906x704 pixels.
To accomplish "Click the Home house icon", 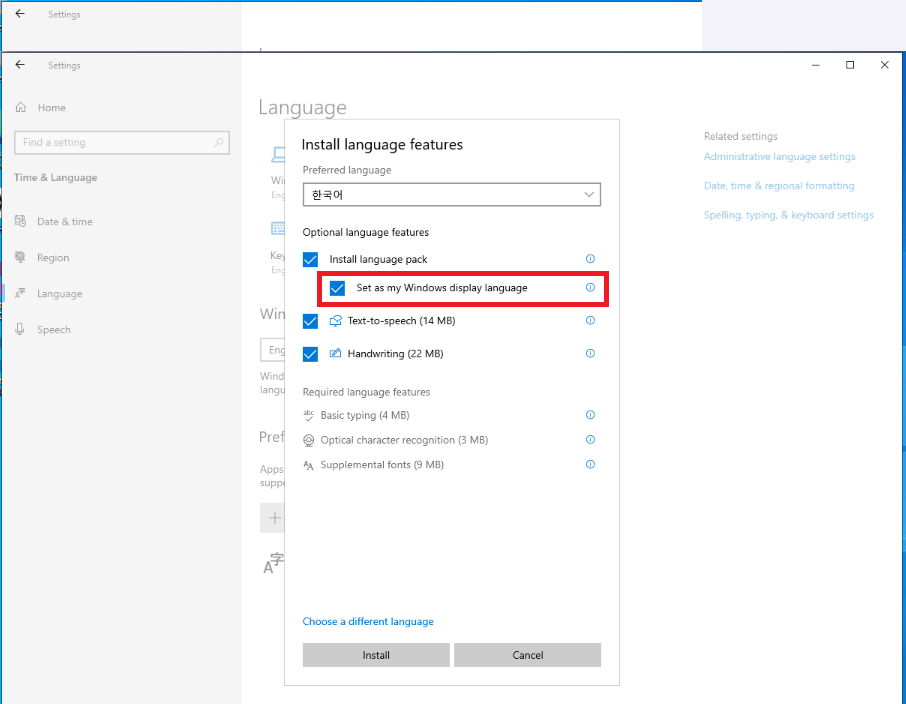I will click(21, 108).
